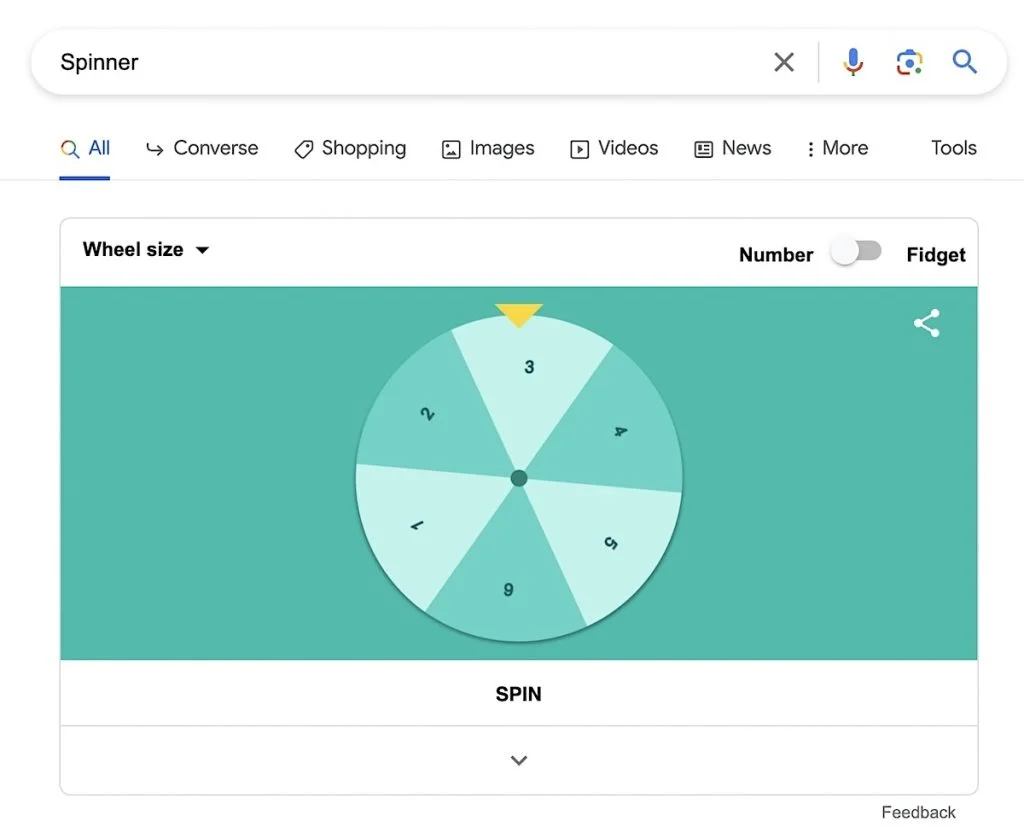Open the More search options menu
Image resolution: width=1024 pixels, height=833 pixels.
(x=837, y=148)
